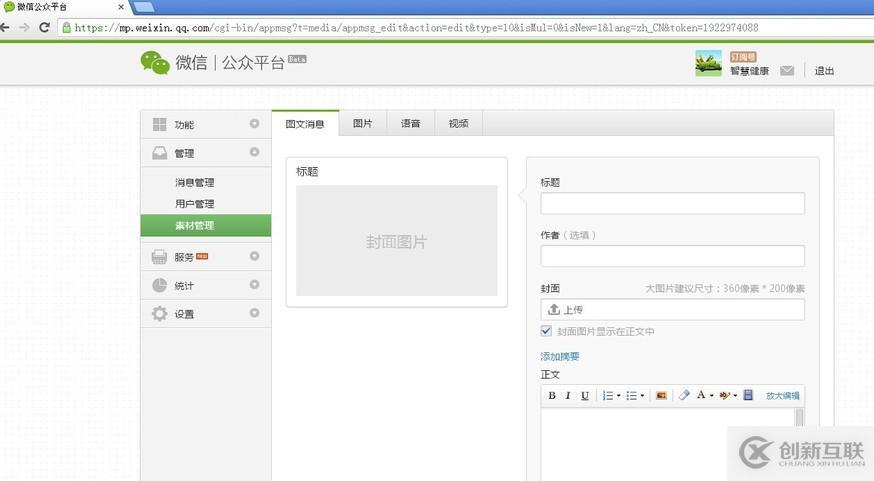This screenshot has width=874, height=481.
Task: Expand the 统计 sidebar section
Action: click(254, 285)
